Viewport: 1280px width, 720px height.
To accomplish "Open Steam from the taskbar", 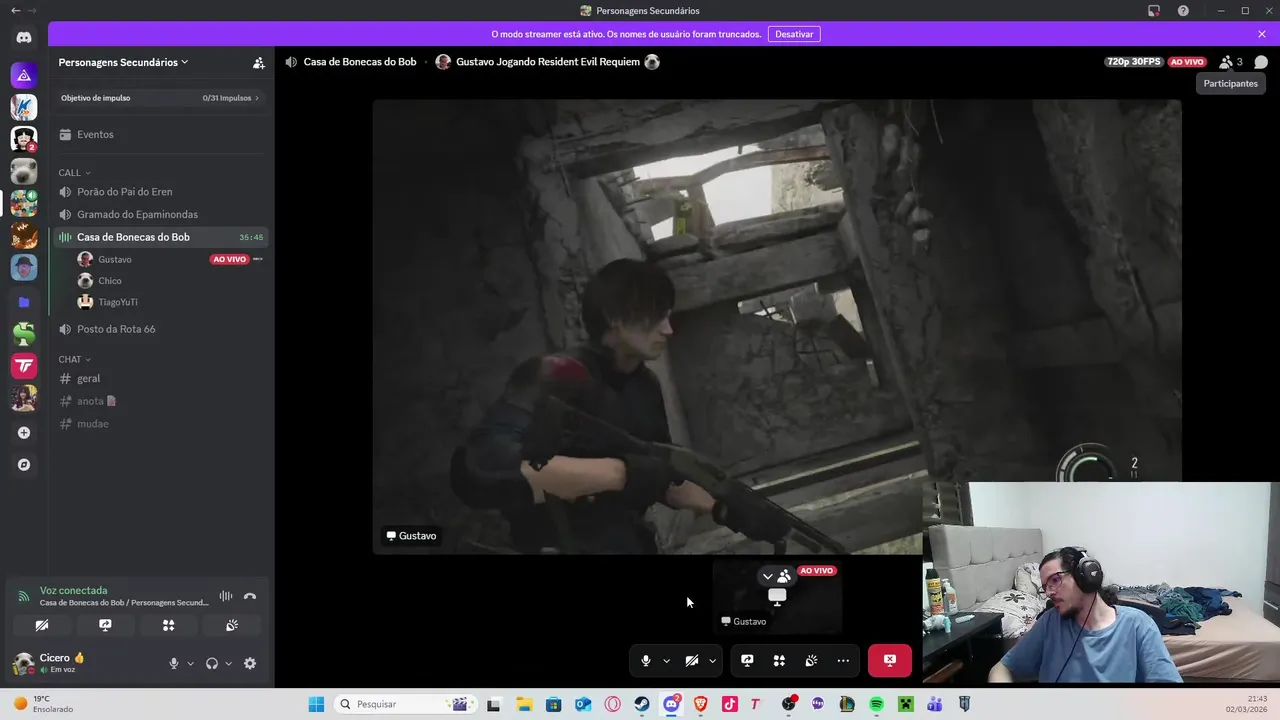I will click(x=642, y=704).
